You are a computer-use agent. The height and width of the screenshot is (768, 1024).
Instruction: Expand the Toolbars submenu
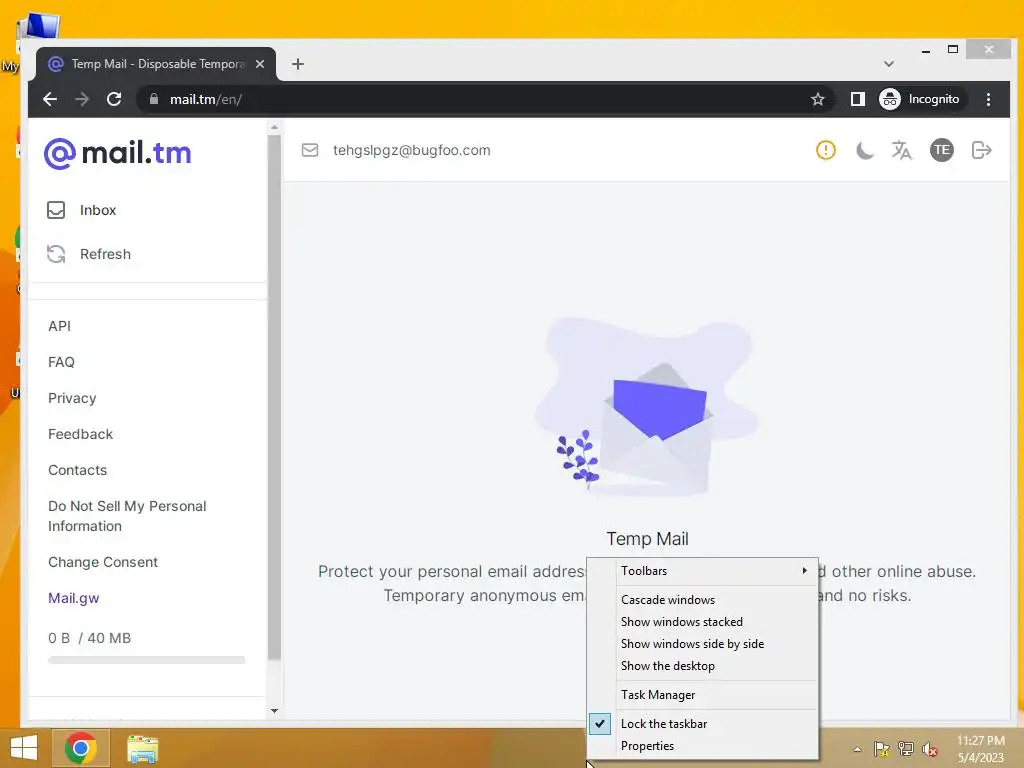[x=703, y=571]
